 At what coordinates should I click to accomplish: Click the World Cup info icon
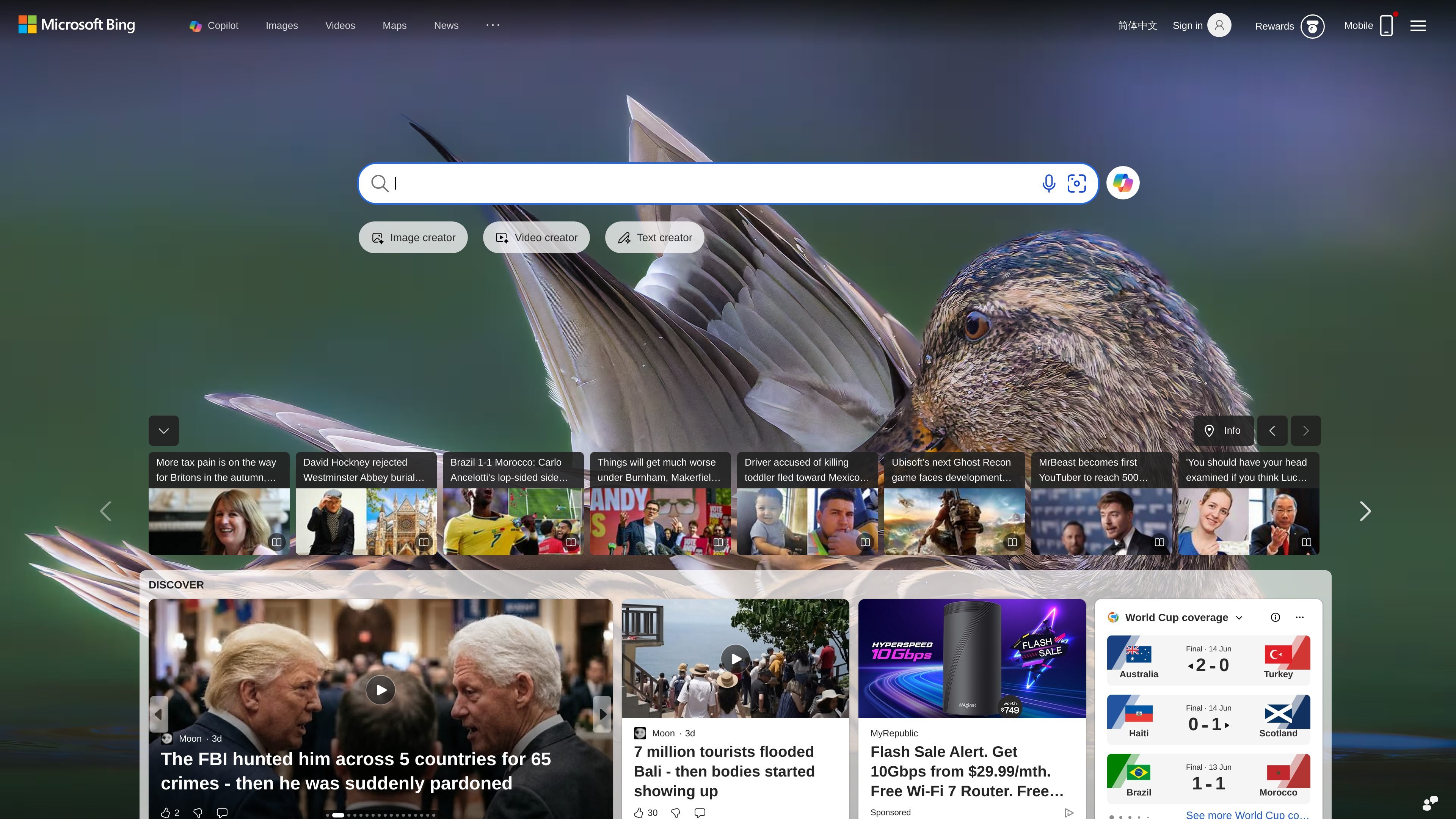[x=1275, y=617]
